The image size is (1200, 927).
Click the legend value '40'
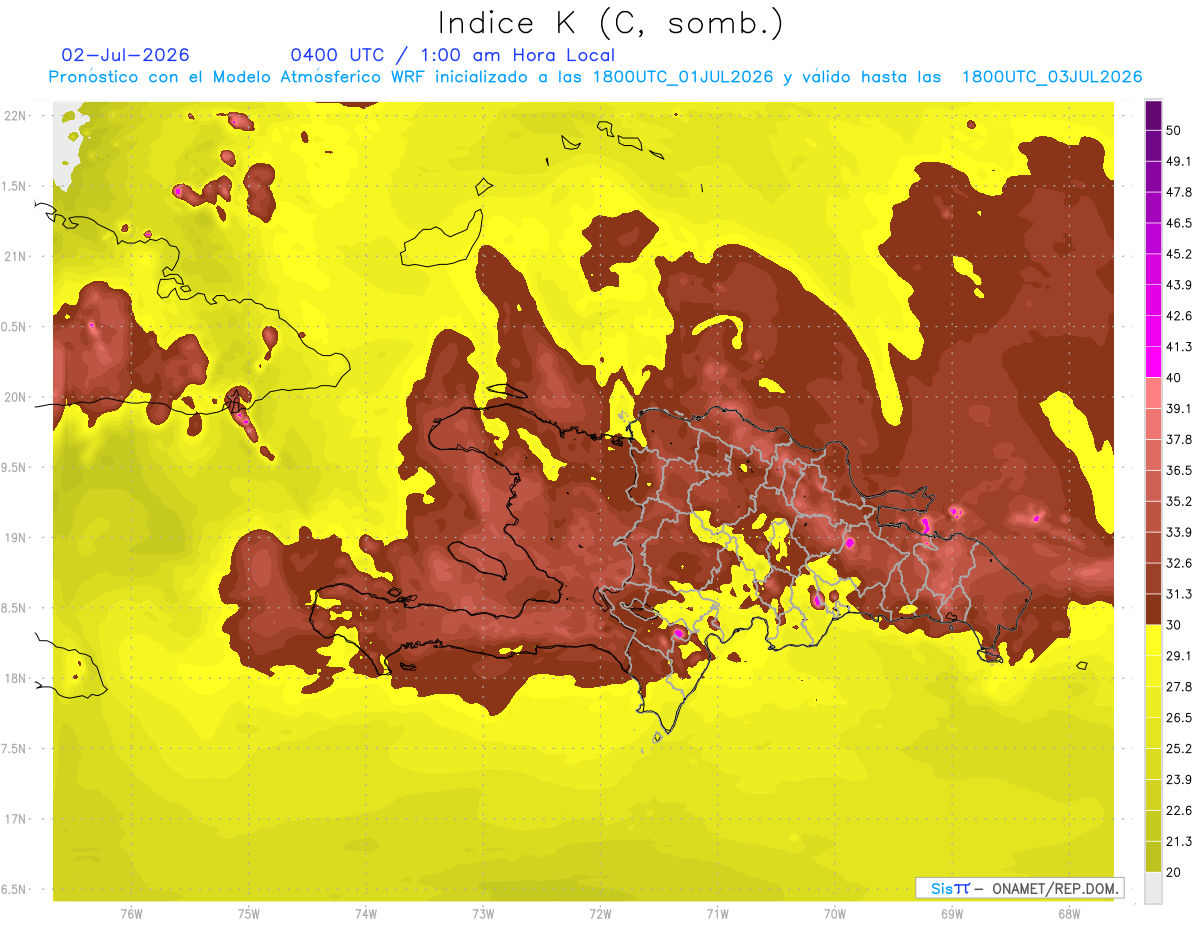pyautogui.click(x=1174, y=378)
